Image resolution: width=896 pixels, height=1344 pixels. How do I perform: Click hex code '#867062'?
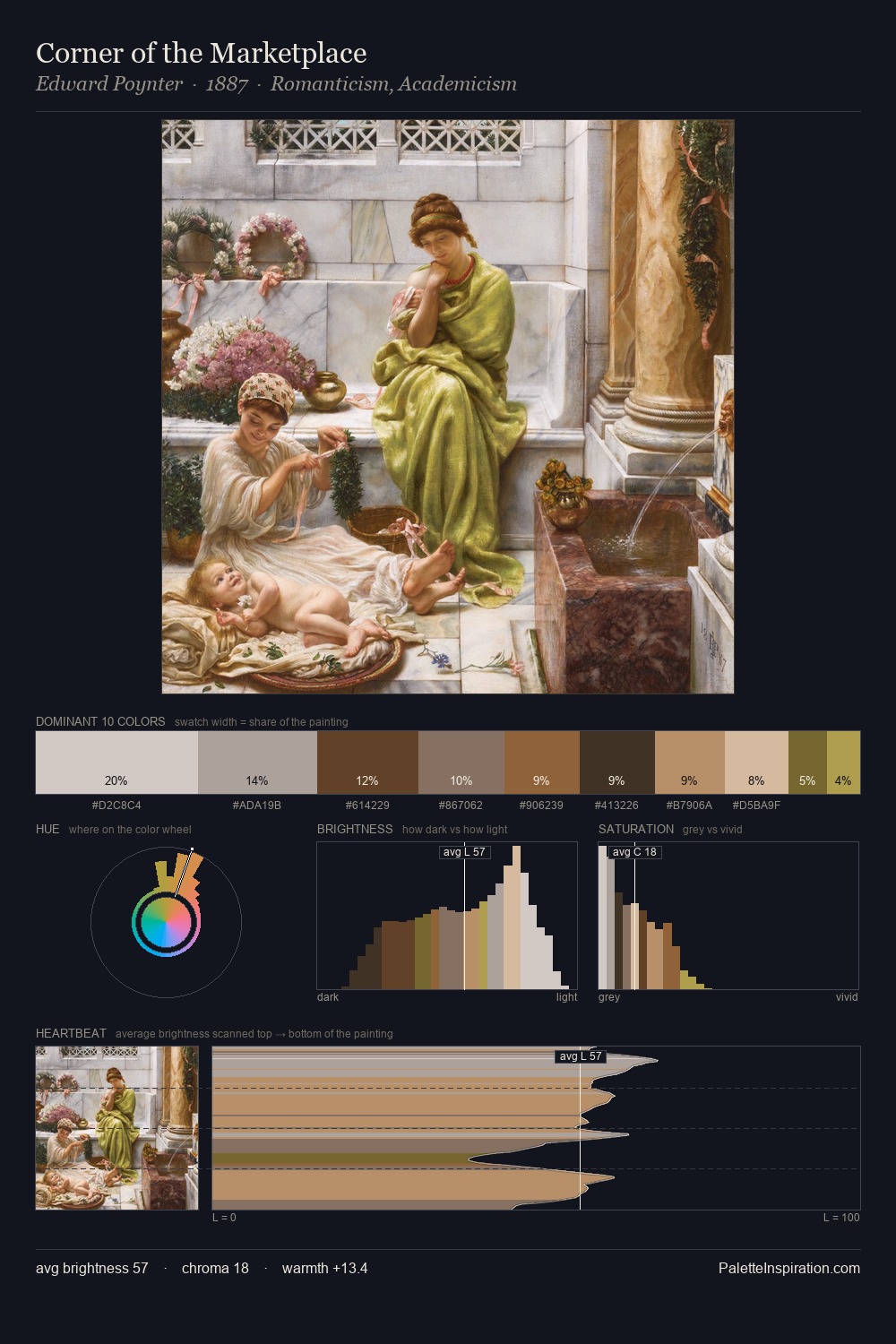pyautogui.click(x=461, y=805)
